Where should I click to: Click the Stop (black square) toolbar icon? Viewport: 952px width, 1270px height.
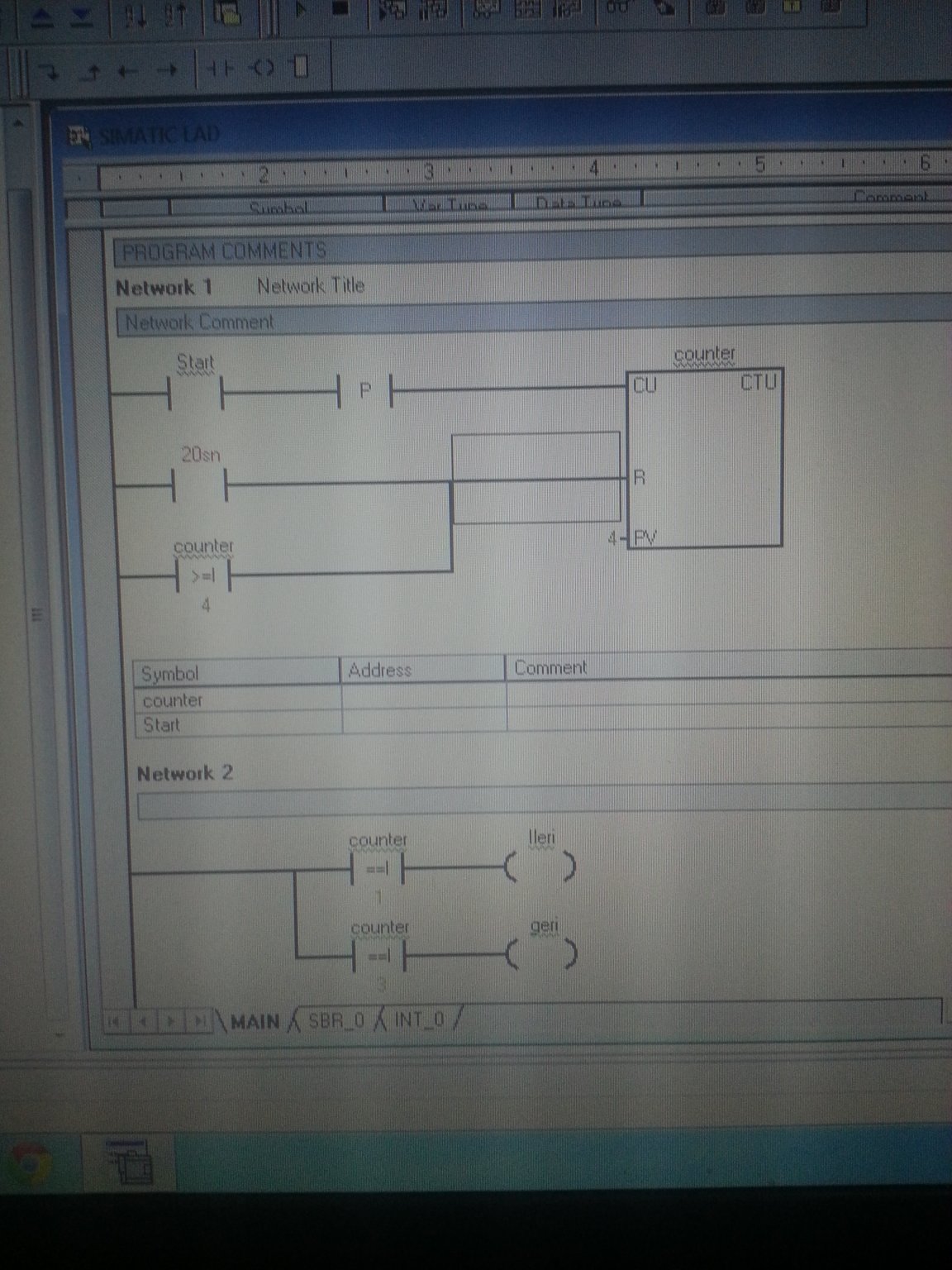coord(340,9)
